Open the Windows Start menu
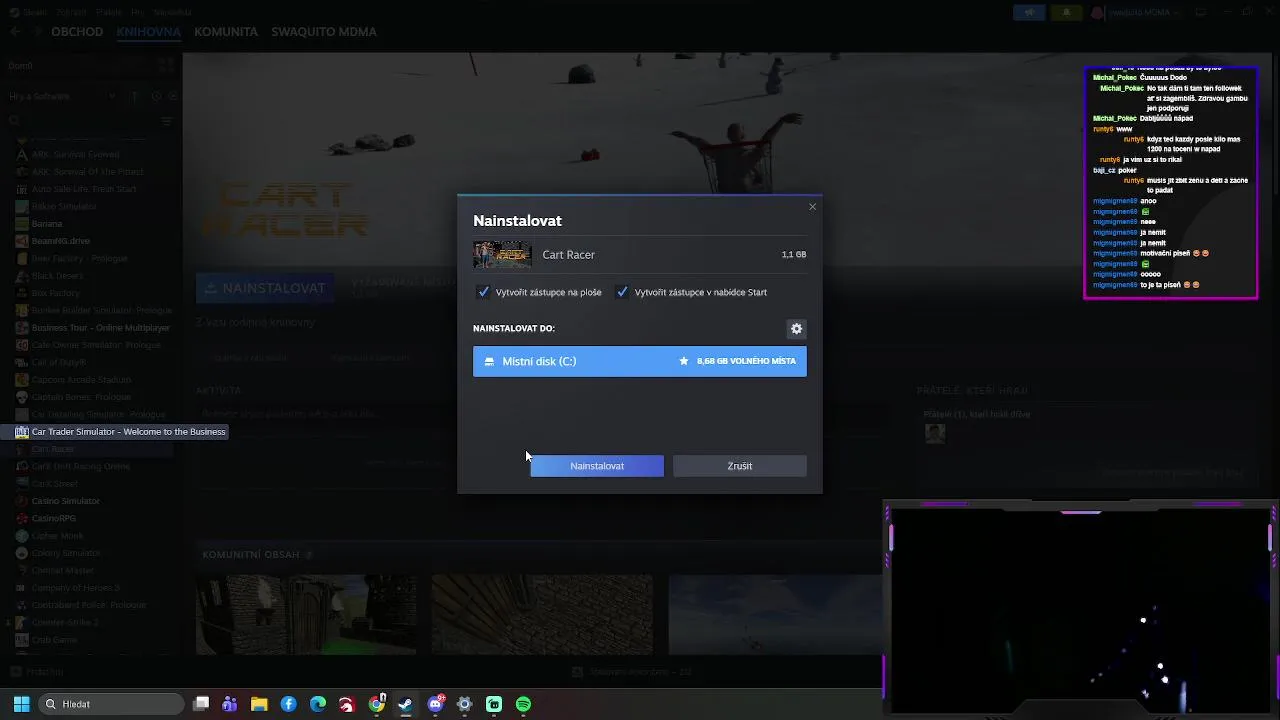The height and width of the screenshot is (720, 1280). click(x=21, y=704)
